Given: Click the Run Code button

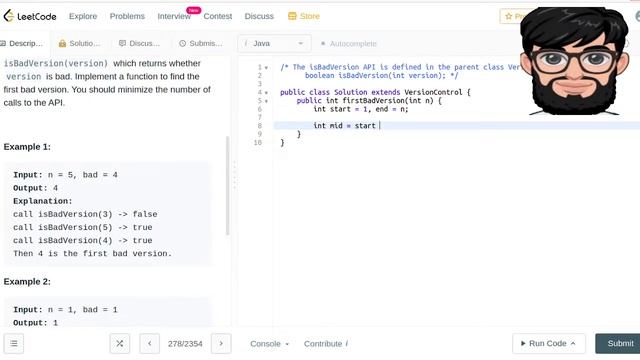Looking at the screenshot, I should tap(549, 344).
